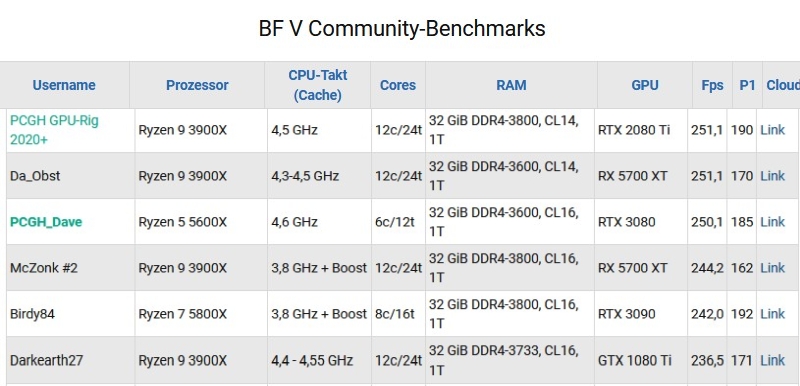Sort by GPU column header

645,85
